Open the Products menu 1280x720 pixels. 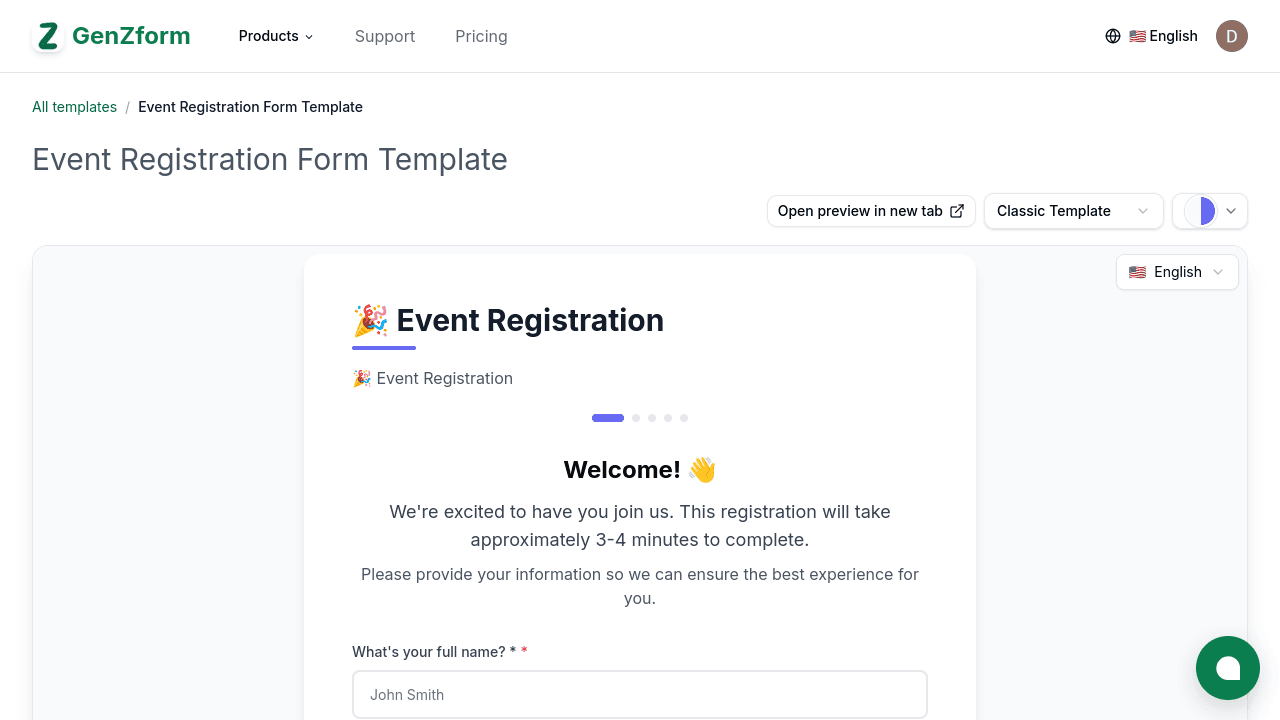(x=275, y=36)
